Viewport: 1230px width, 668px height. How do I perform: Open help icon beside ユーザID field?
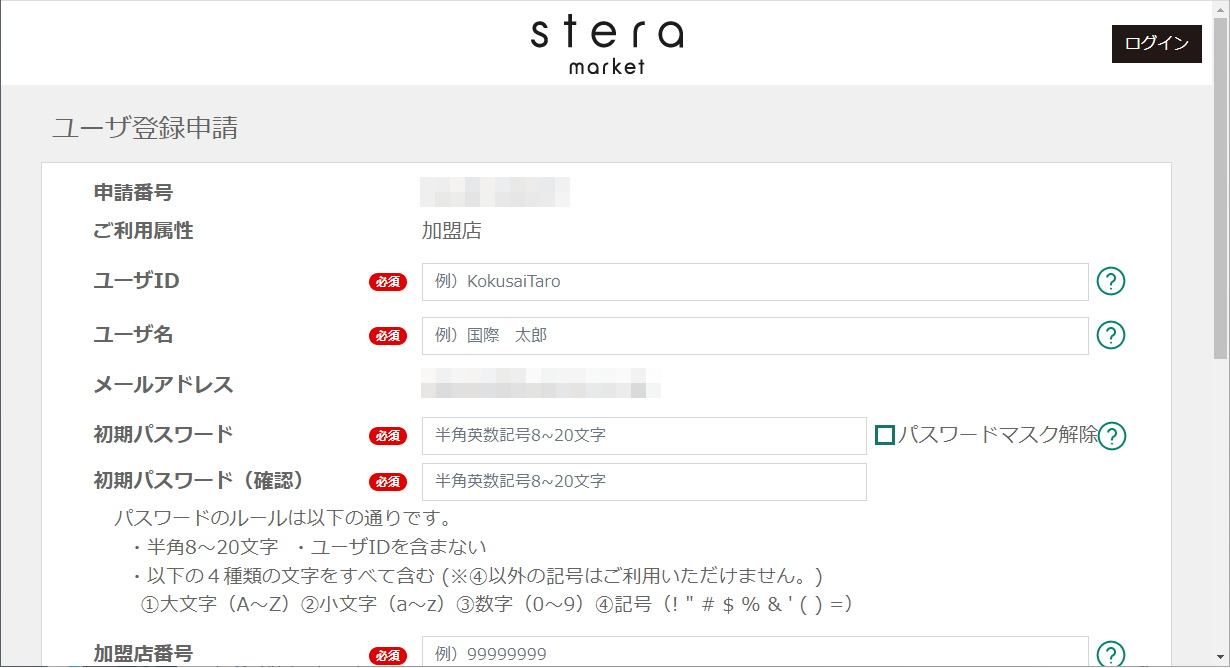pyautogui.click(x=1111, y=282)
